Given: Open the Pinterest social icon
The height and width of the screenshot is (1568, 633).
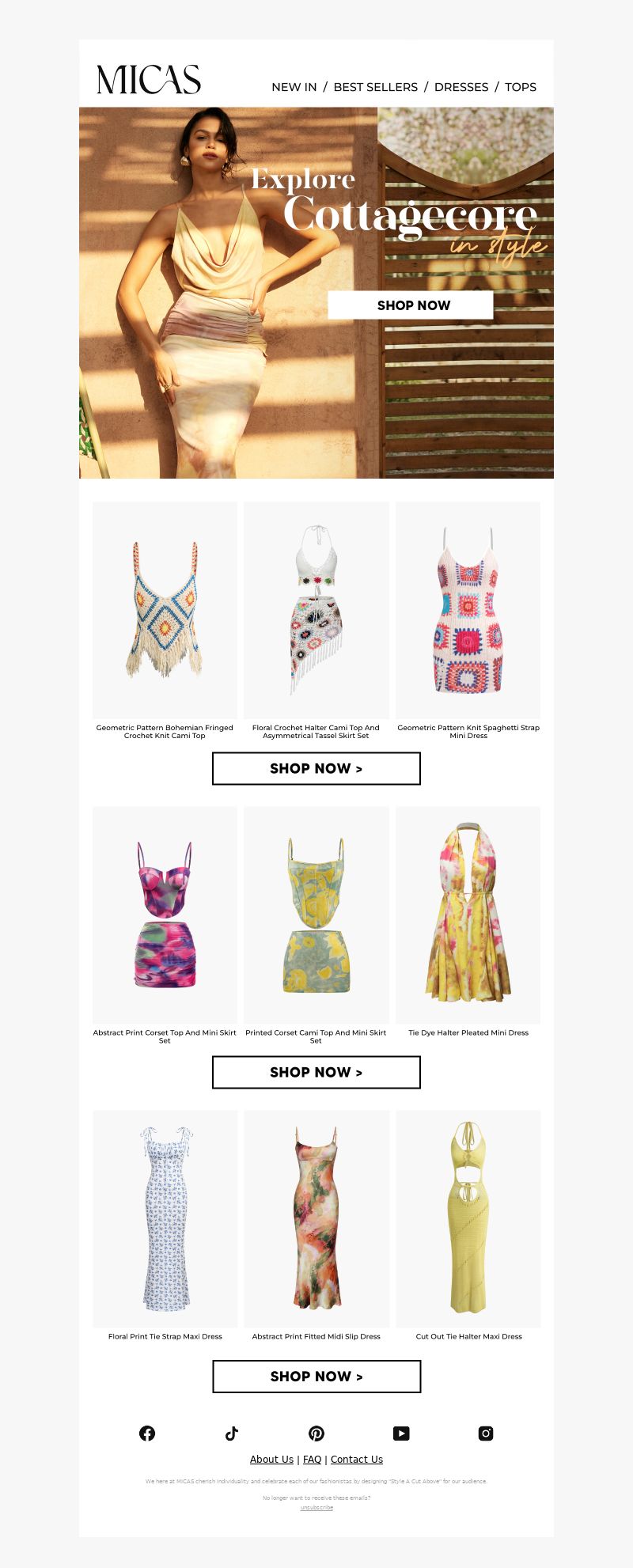Looking at the screenshot, I should coord(316,1433).
